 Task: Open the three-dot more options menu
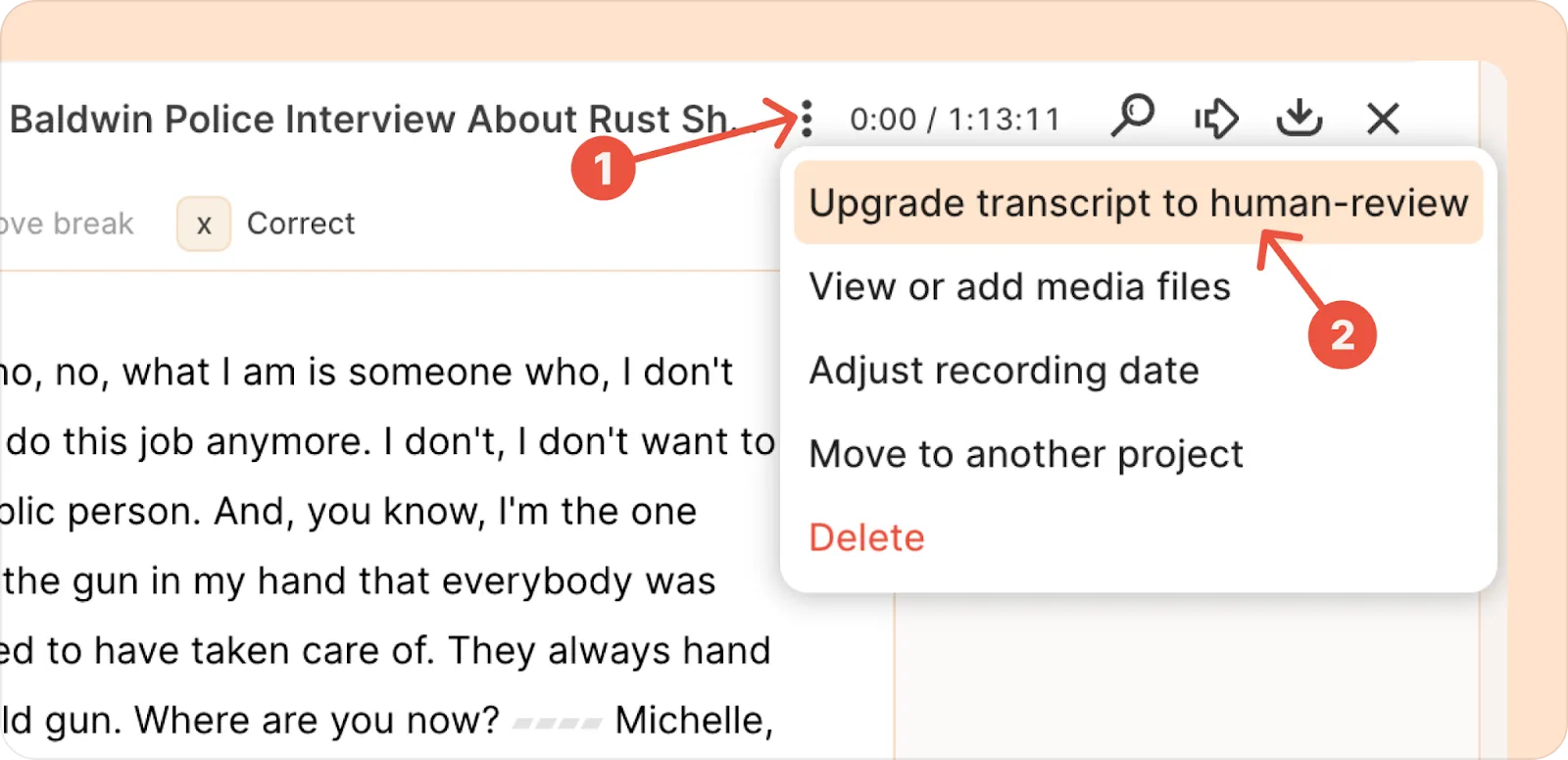click(x=807, y=119)
